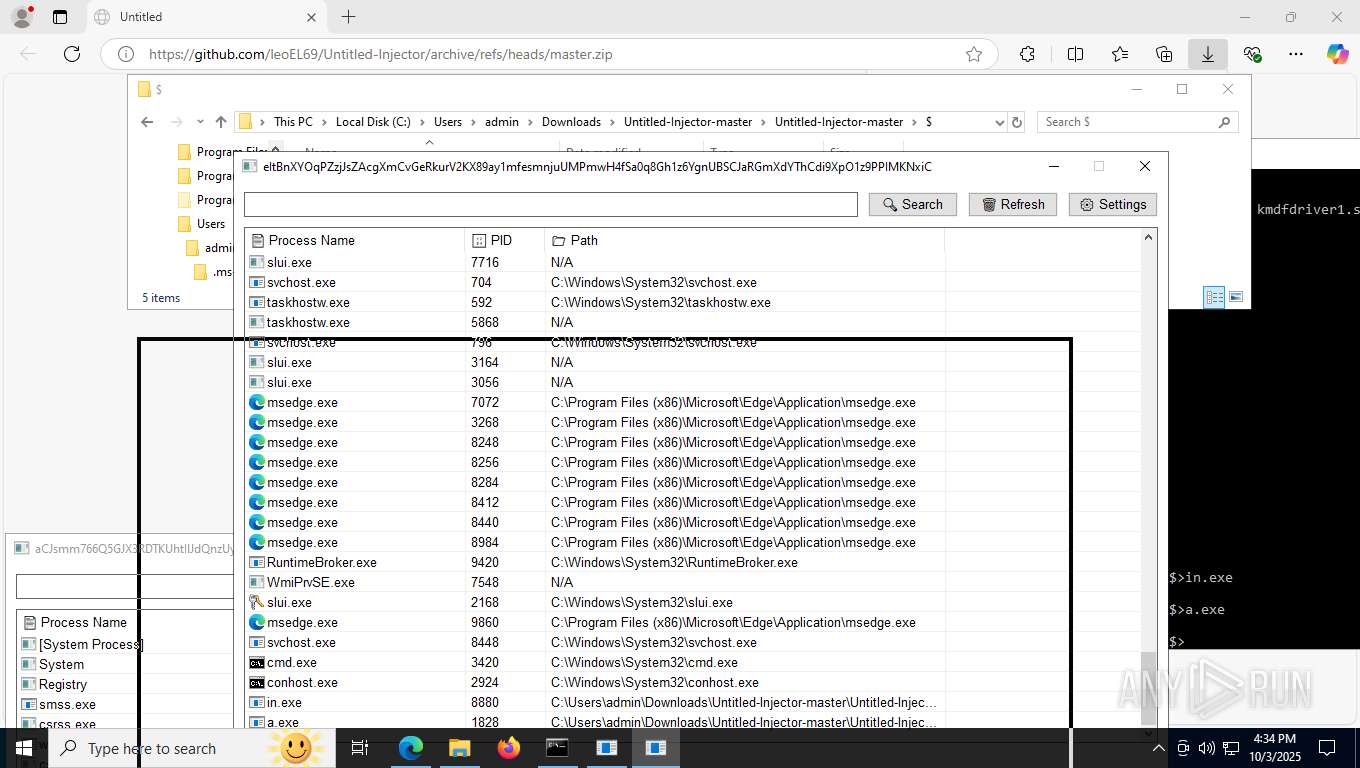This screenshot has width=1360, height=768.
Task: Click the Explorer address bar refresh icon
Action: (1017, 122)
